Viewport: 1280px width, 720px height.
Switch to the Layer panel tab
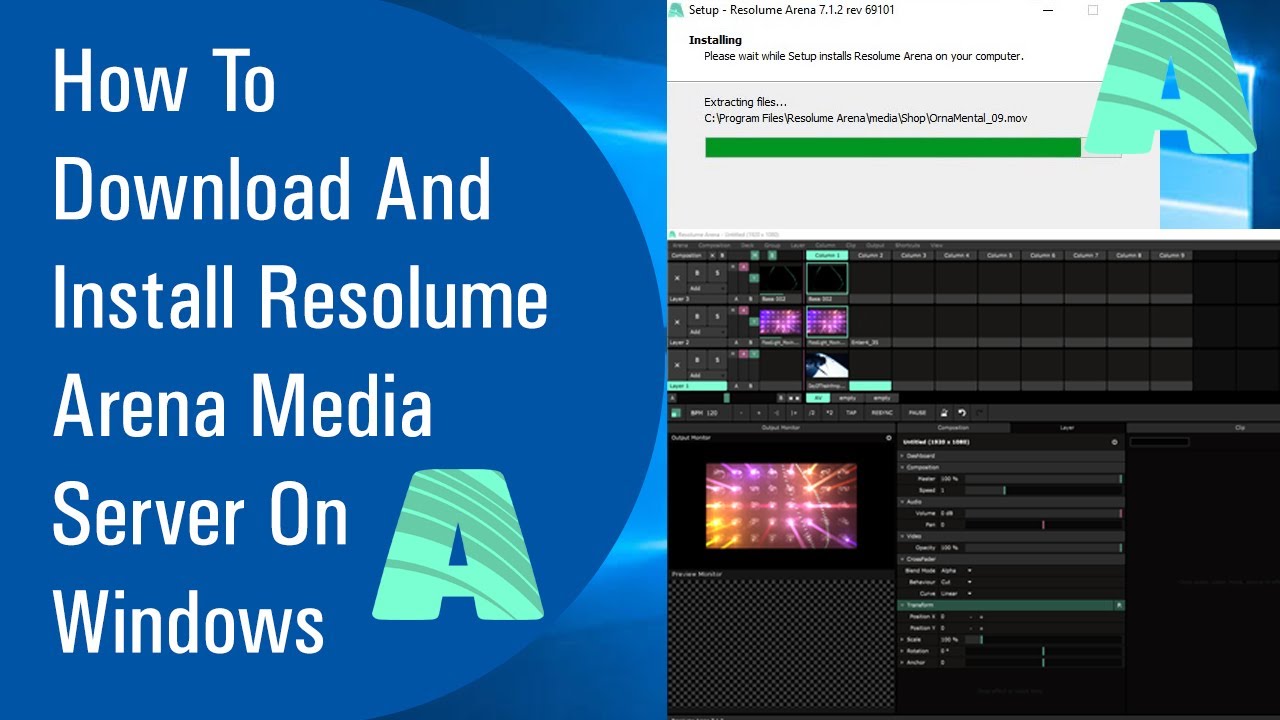click(x=1067, y=428)
